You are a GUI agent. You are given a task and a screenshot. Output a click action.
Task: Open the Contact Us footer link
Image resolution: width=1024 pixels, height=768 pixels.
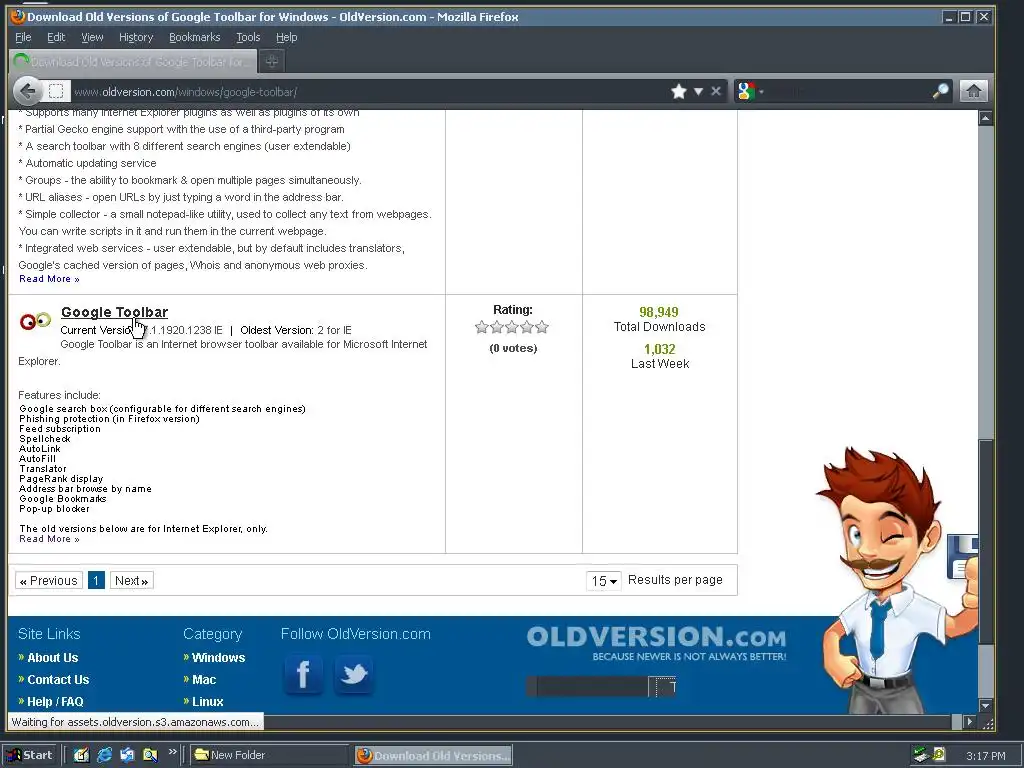pos(58,679)
